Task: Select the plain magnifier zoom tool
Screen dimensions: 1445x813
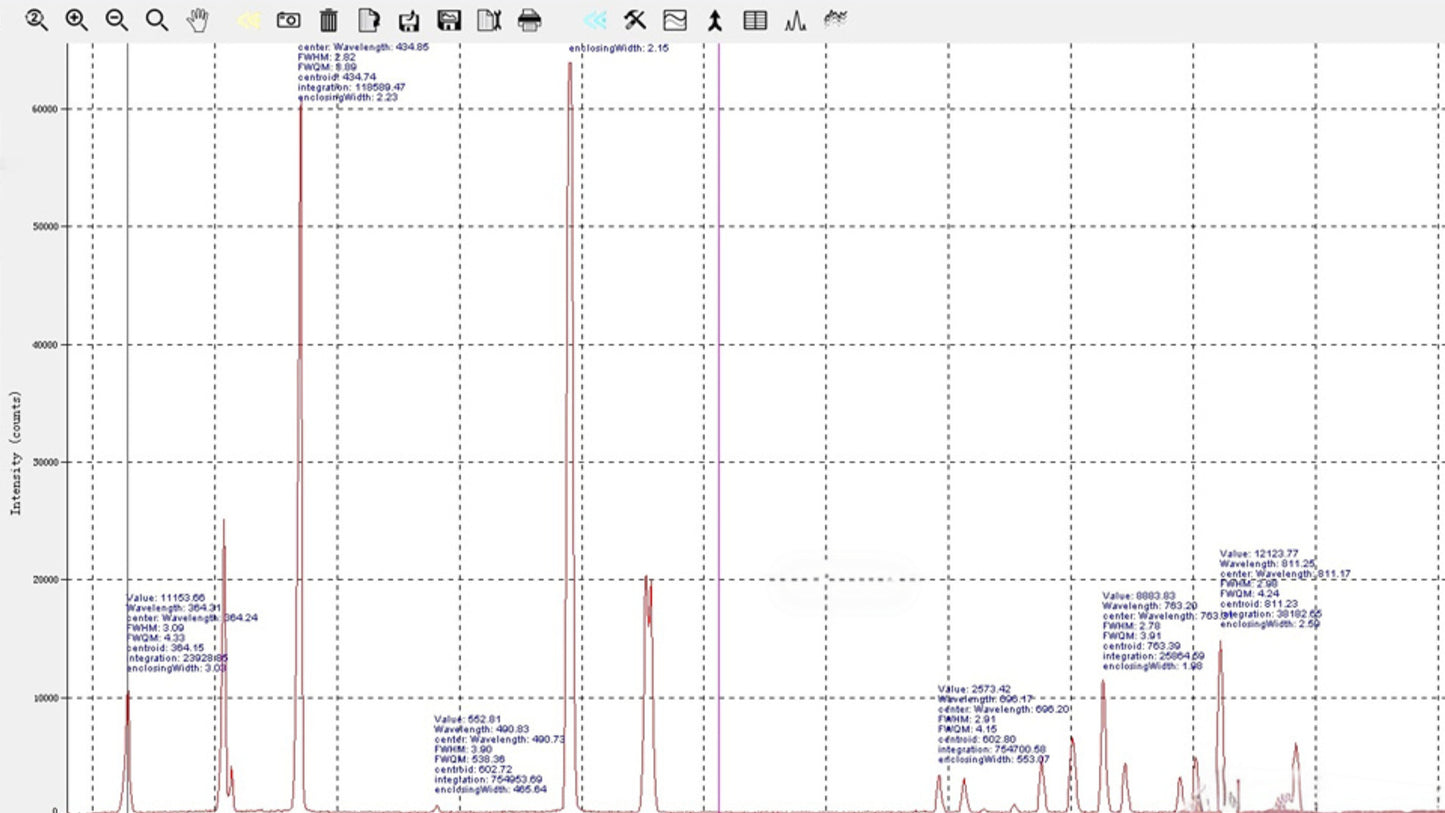Action: tap(157, 20)
